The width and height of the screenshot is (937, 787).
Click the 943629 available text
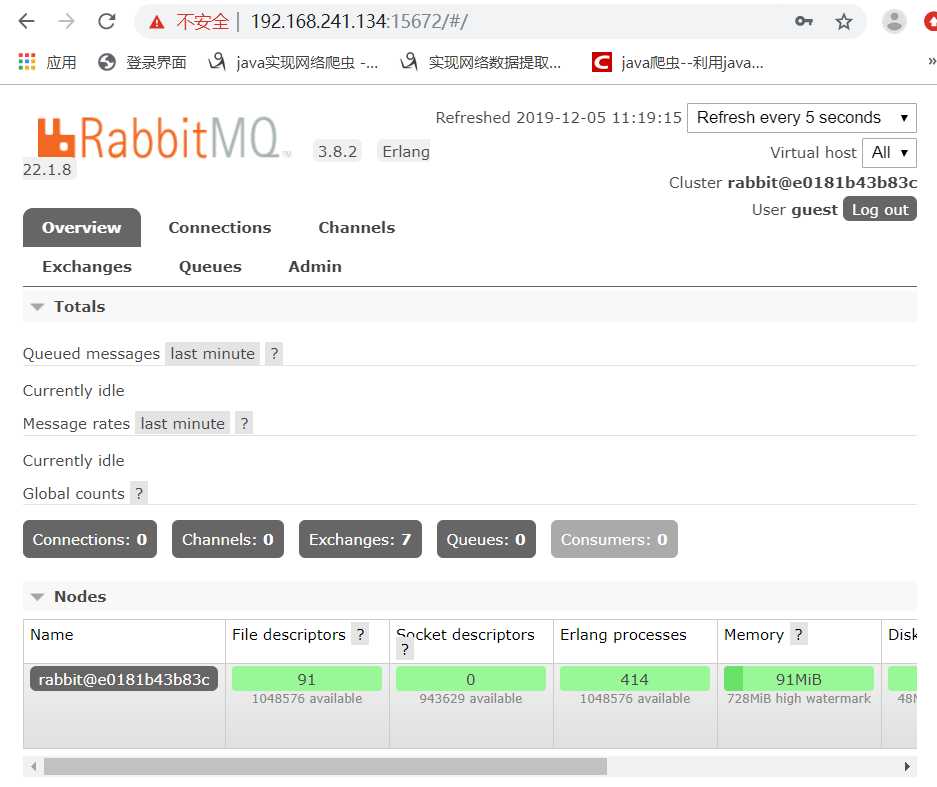click(471, 699)
